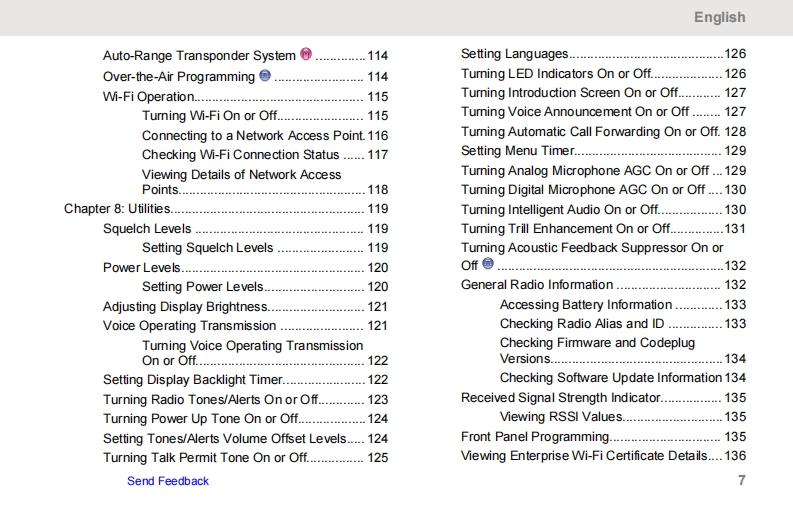Viewport: 793px width, 513px height.
Task: Open the Send Feedback link
Action: point(168,481)
